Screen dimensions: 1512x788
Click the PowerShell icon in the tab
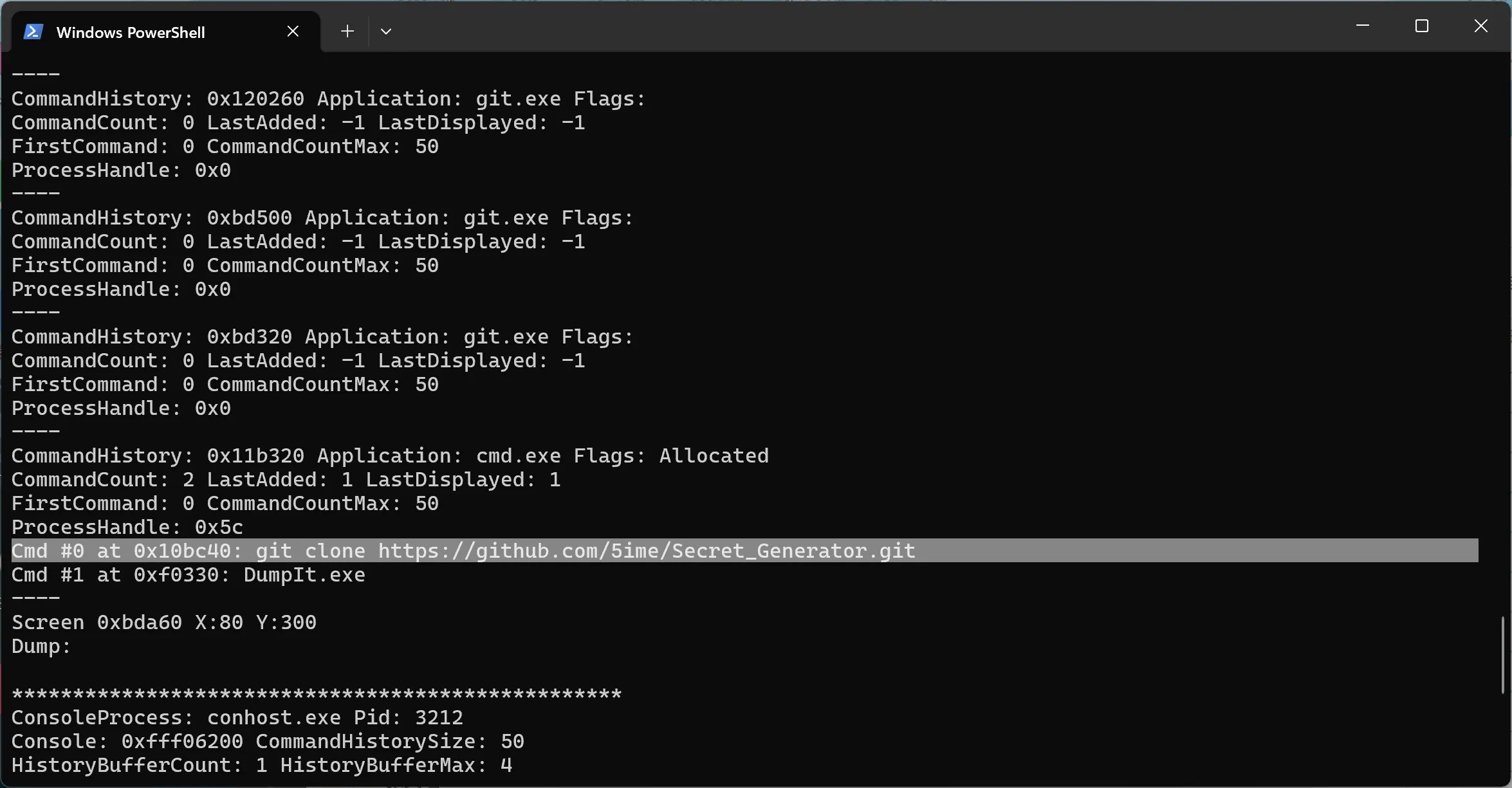(x=33, y=32)
